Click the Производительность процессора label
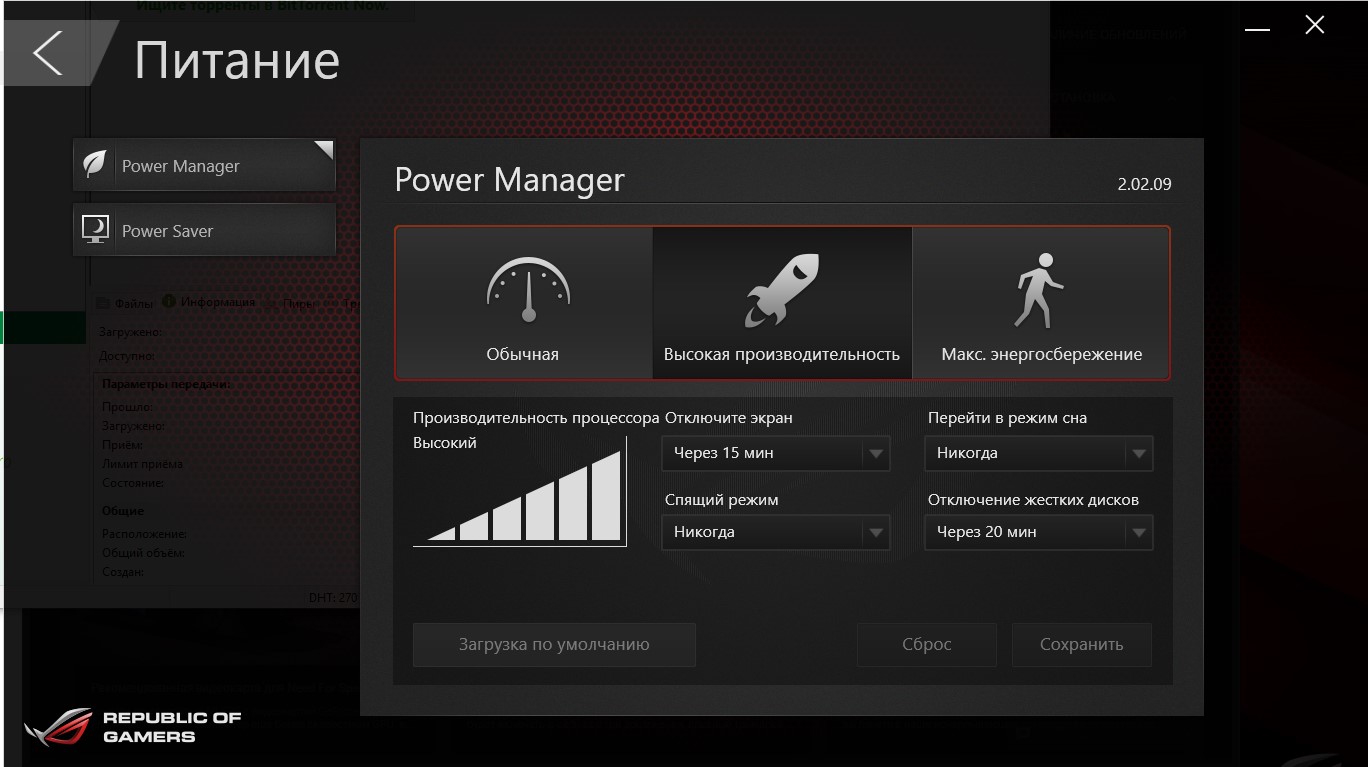 click(x=536, y=418)
